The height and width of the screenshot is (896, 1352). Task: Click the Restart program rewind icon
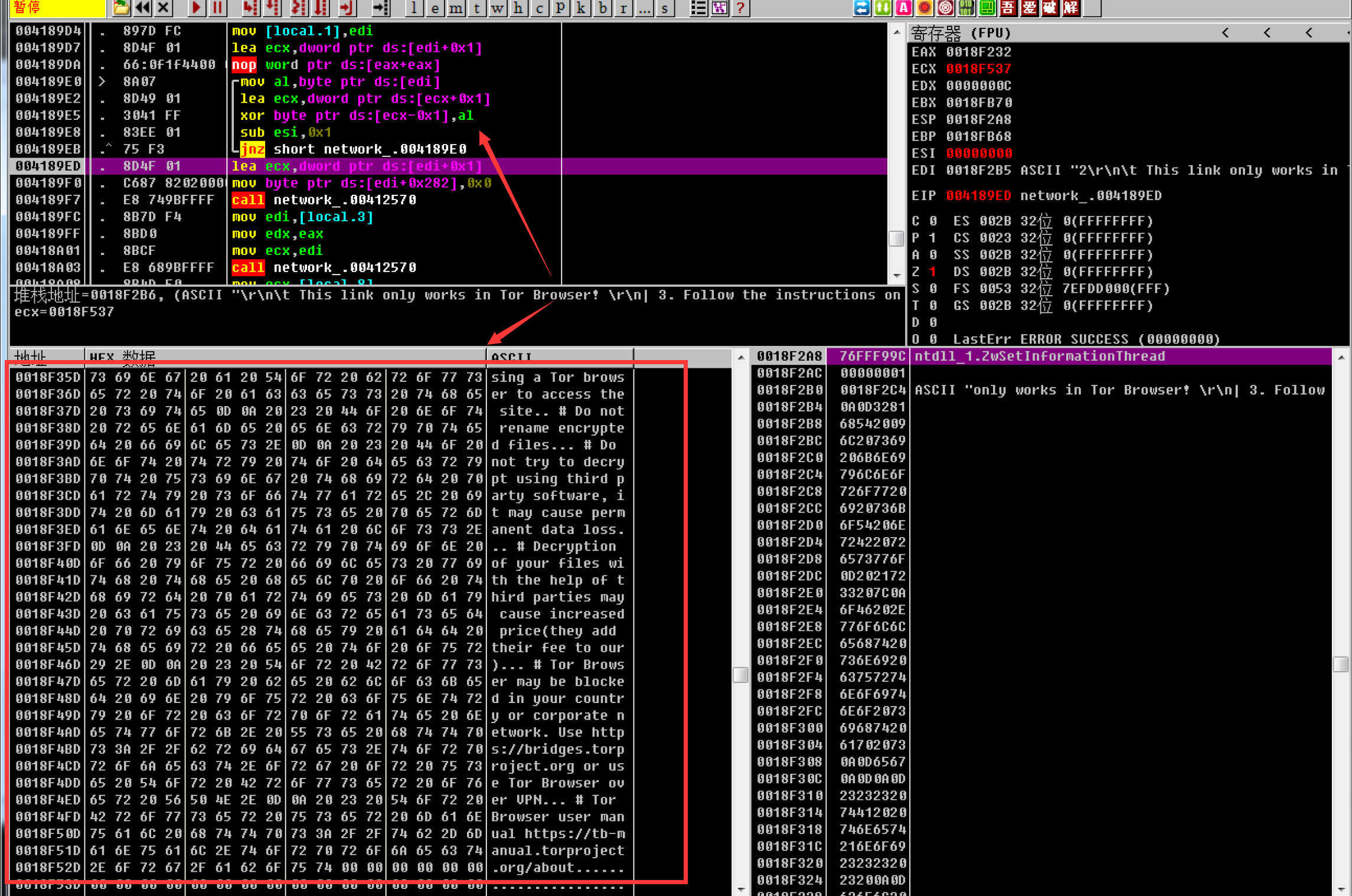142,8
